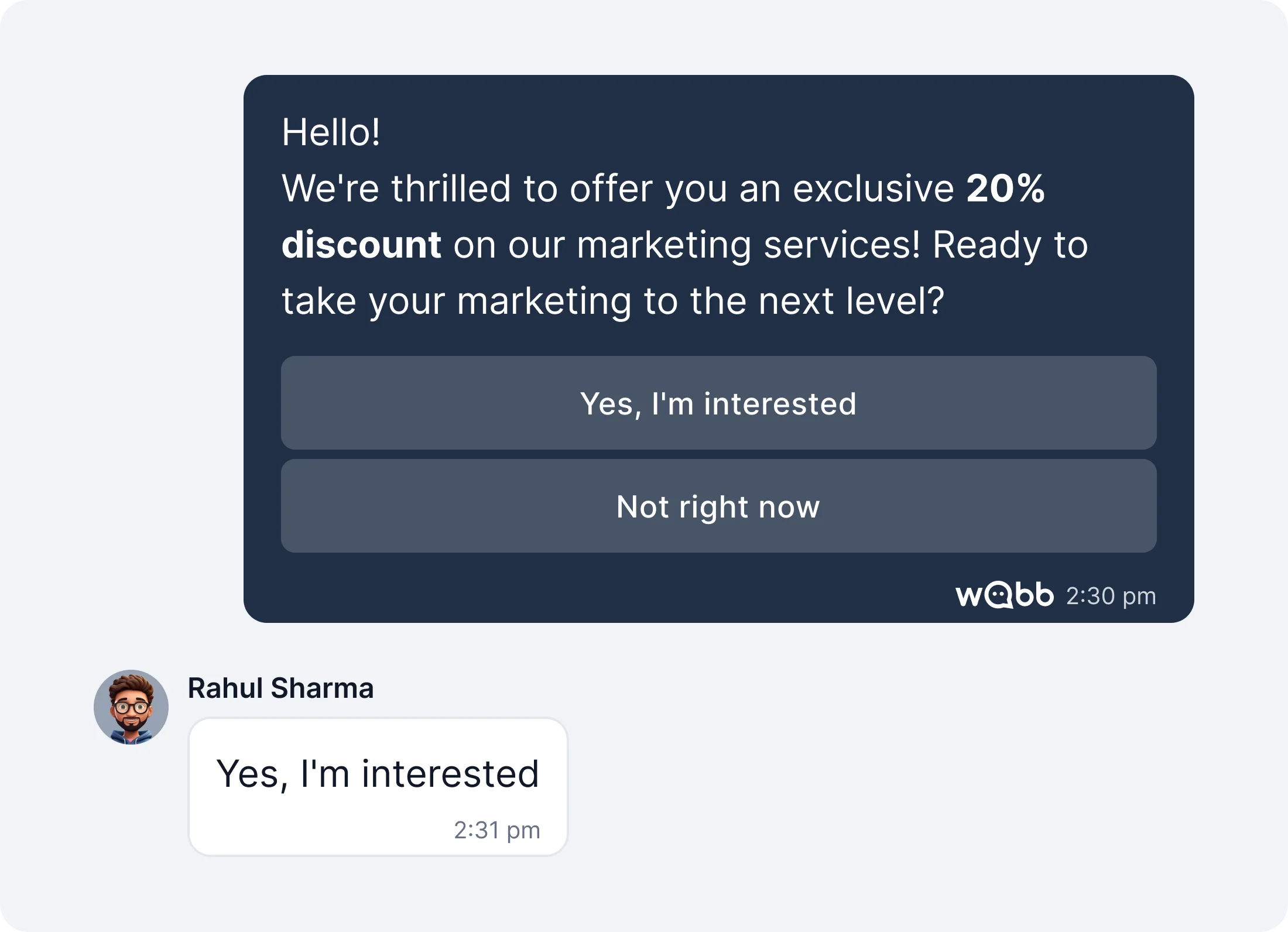Click the word "offer" in the message
Image resolution: width=1288 pixels, height=932 pixels.
(x=611, y=189)
